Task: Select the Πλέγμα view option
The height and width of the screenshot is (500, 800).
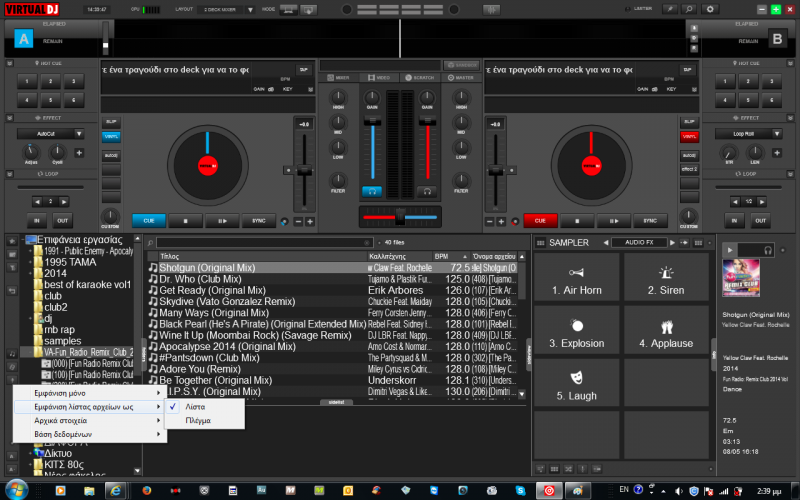Action: pyautogui.click(x=198, y=421)
